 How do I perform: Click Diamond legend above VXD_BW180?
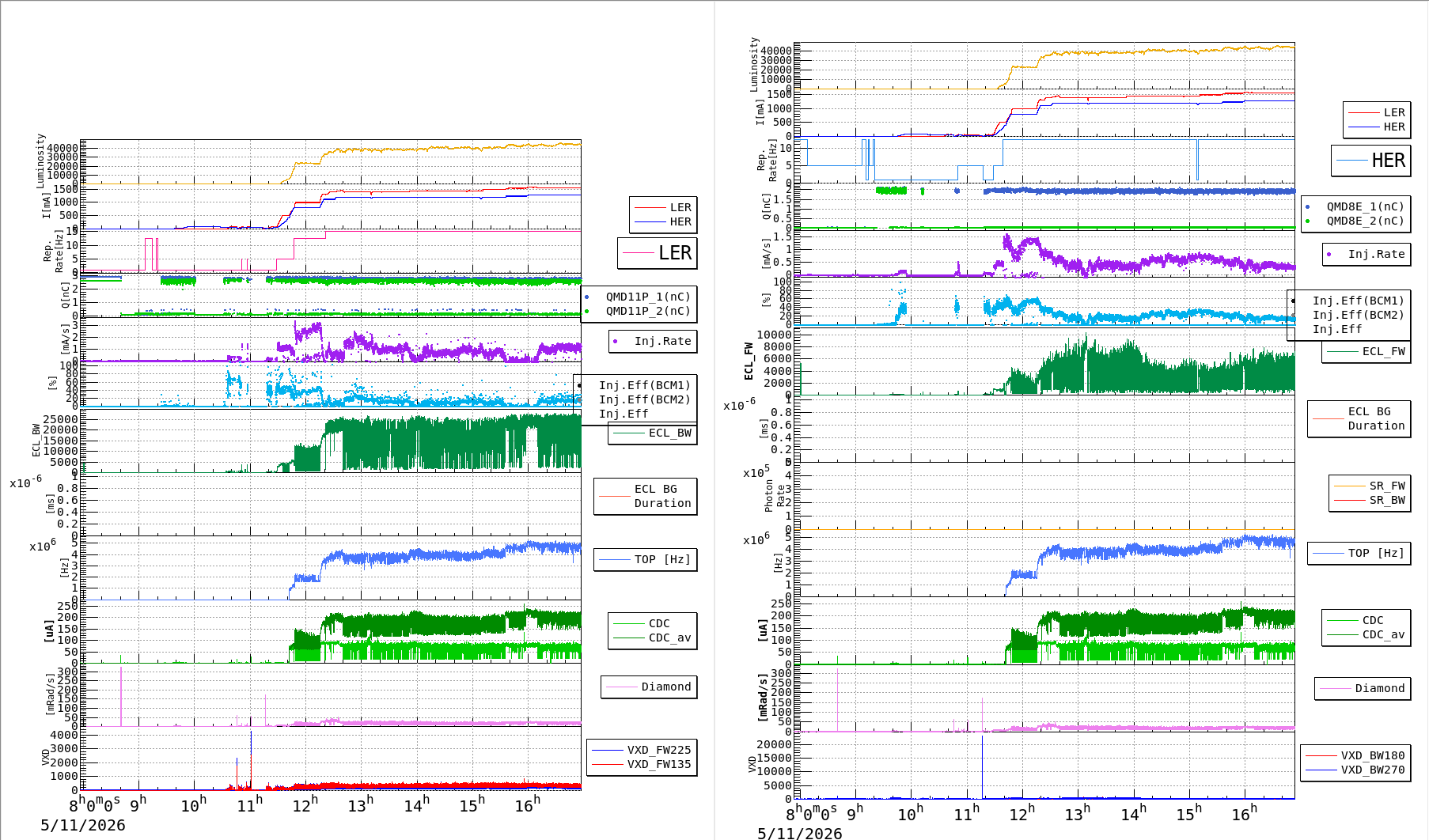(x=1363, y=688)
